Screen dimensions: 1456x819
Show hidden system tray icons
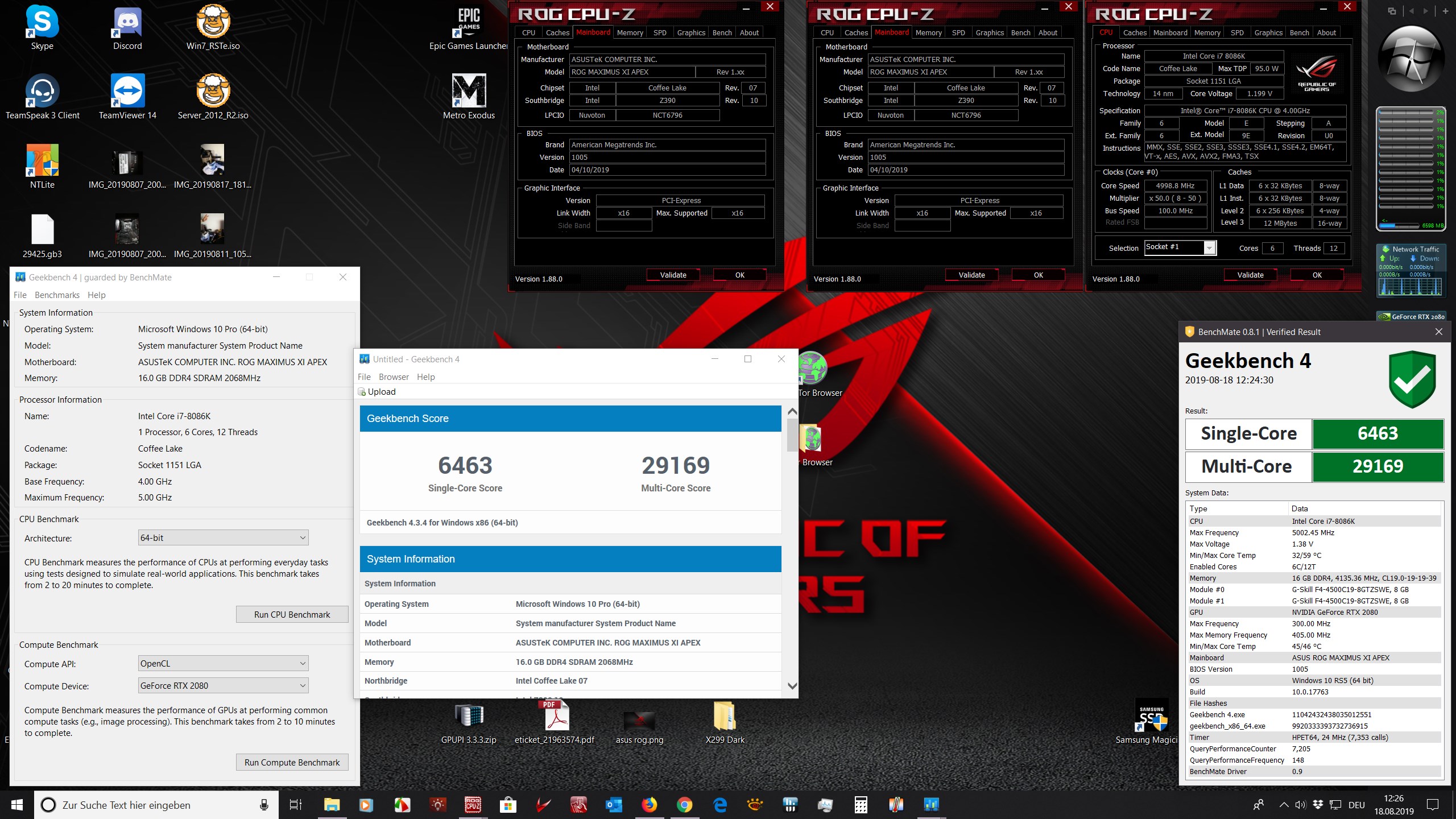(x=1284, y=805)
